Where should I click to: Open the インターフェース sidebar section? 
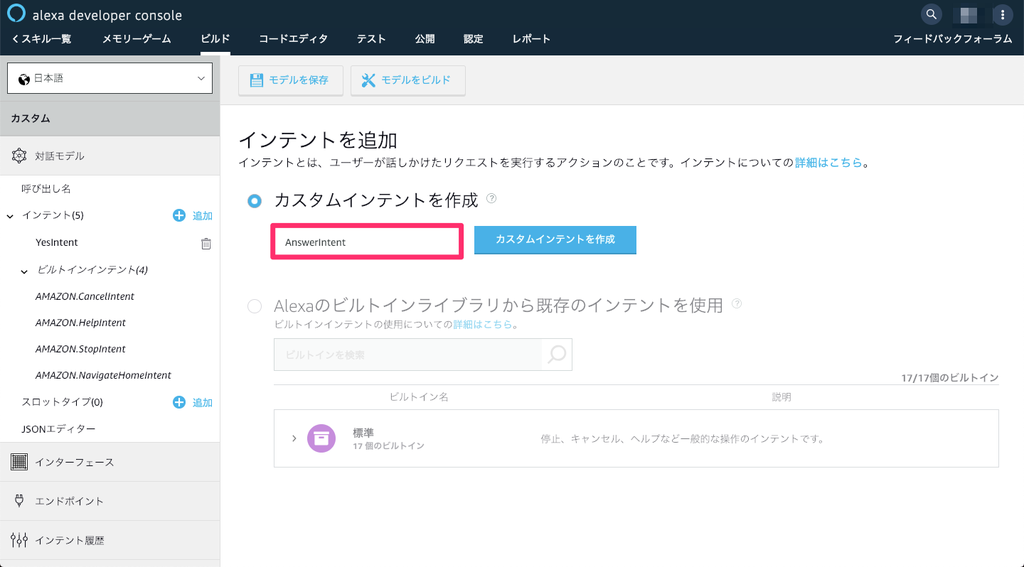110,462
